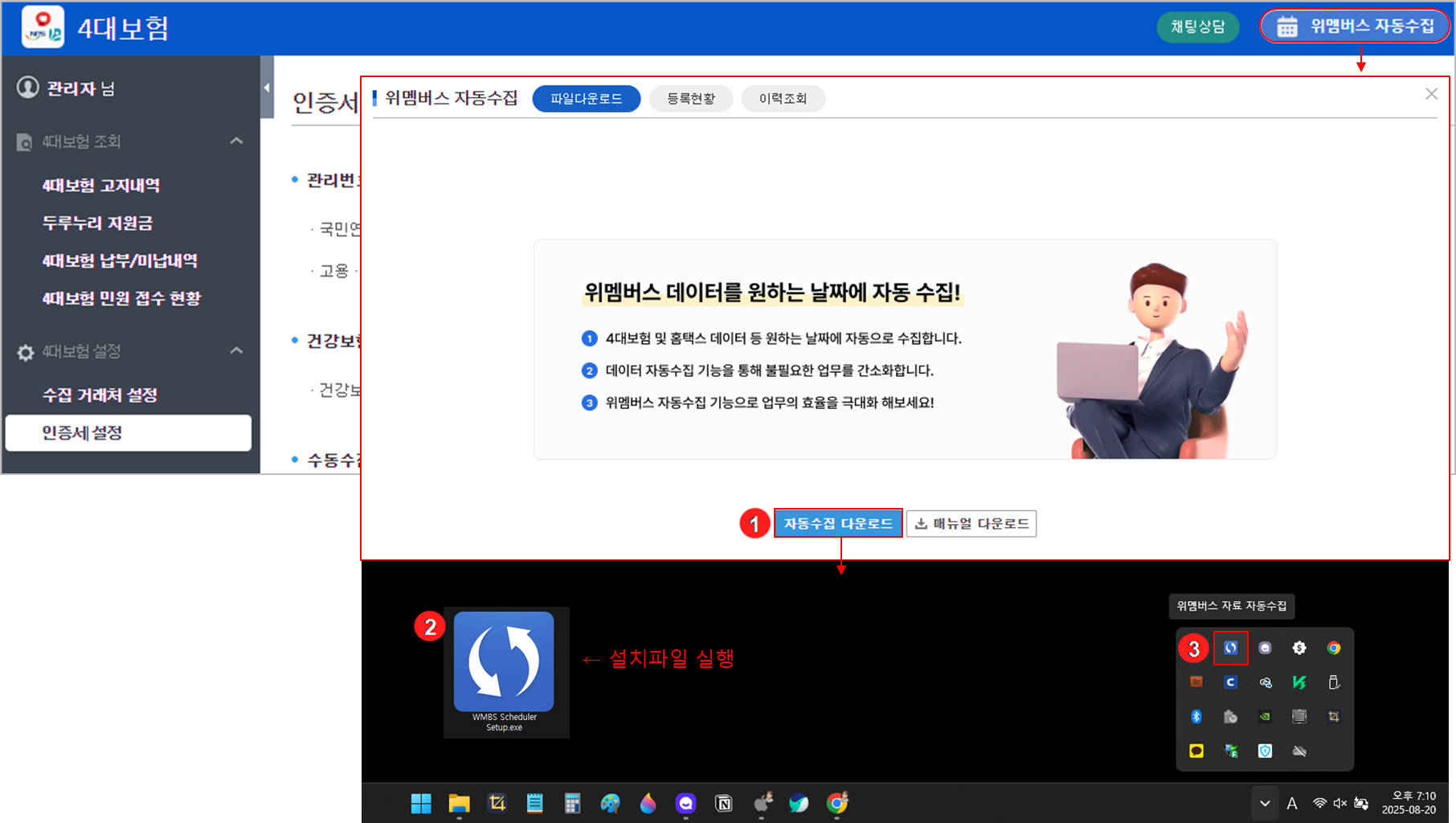Click the 자동수집 다운로드 button
This screenshot has width=1456, height=823.
tap(838, 523)
